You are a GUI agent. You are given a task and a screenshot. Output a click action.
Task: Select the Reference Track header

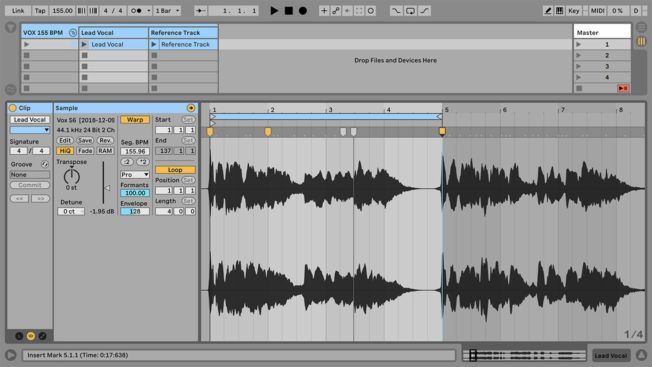[183, 32]
